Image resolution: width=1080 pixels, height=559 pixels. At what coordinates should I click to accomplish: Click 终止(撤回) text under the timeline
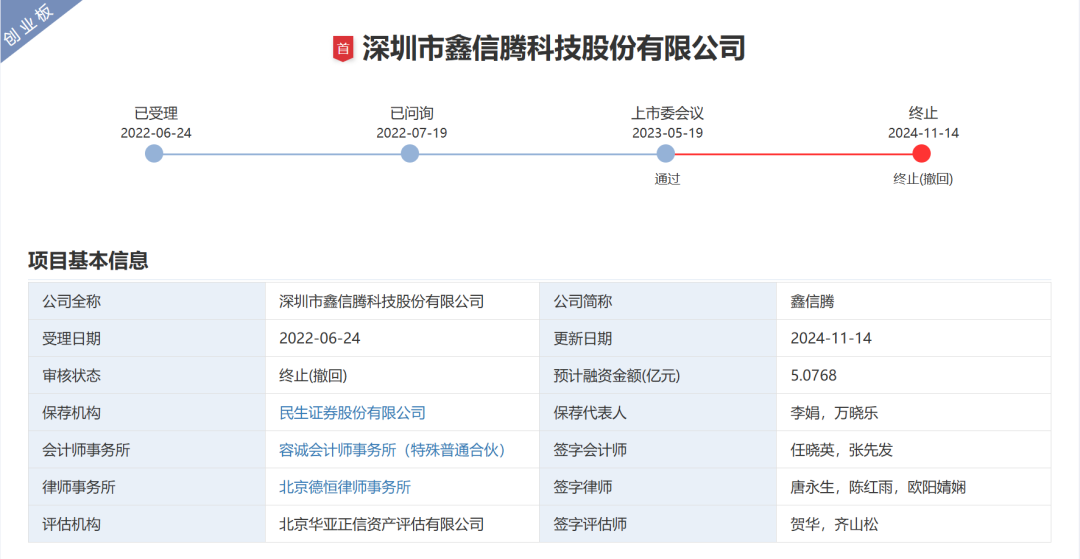point(923,179)
